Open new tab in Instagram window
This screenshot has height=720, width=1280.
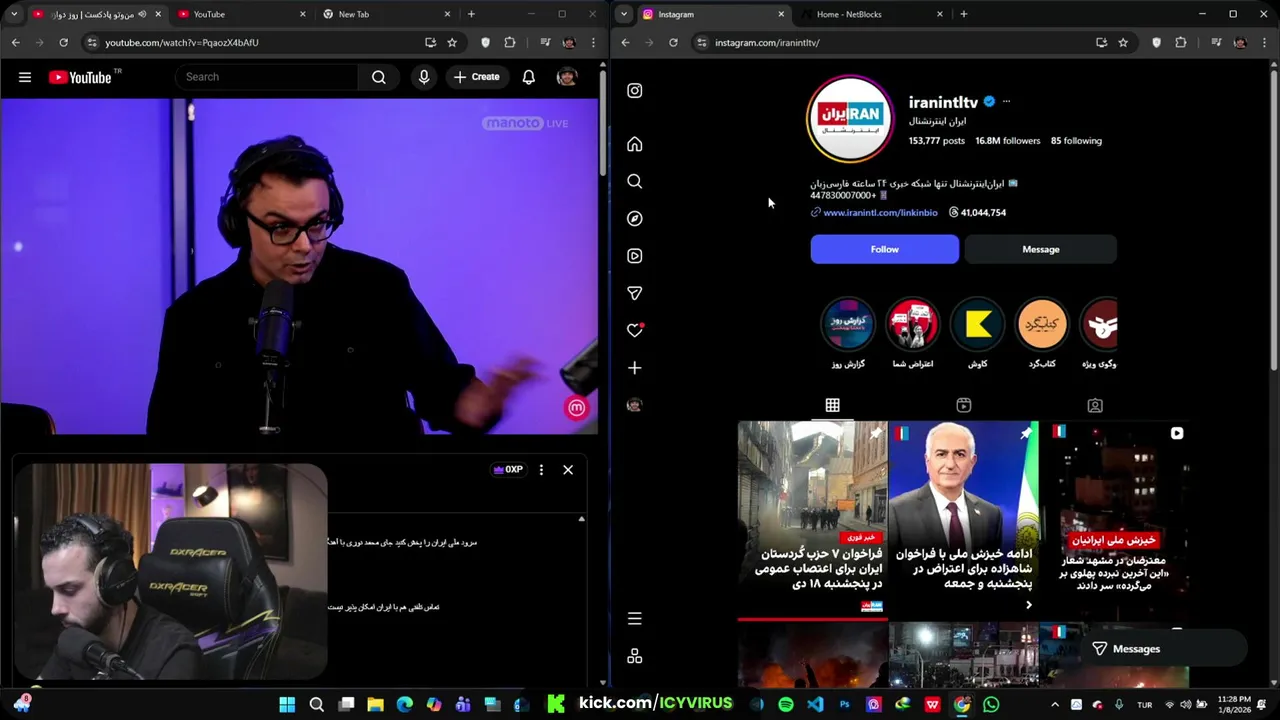pyautogui.click(x=964, y=14)
